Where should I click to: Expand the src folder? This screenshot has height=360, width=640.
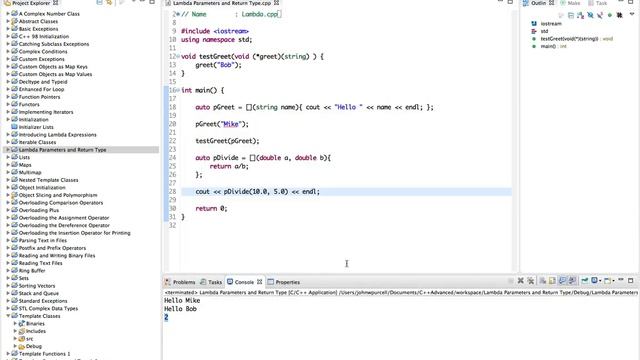click(x=15, y=338)
